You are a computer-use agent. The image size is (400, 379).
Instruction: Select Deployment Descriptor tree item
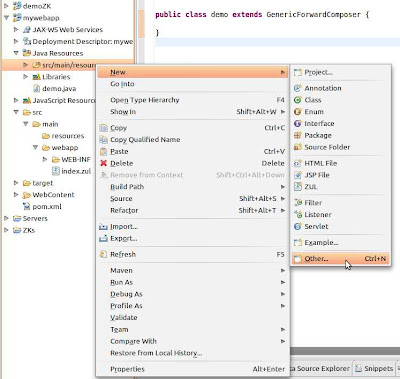(x=78, y=42)
